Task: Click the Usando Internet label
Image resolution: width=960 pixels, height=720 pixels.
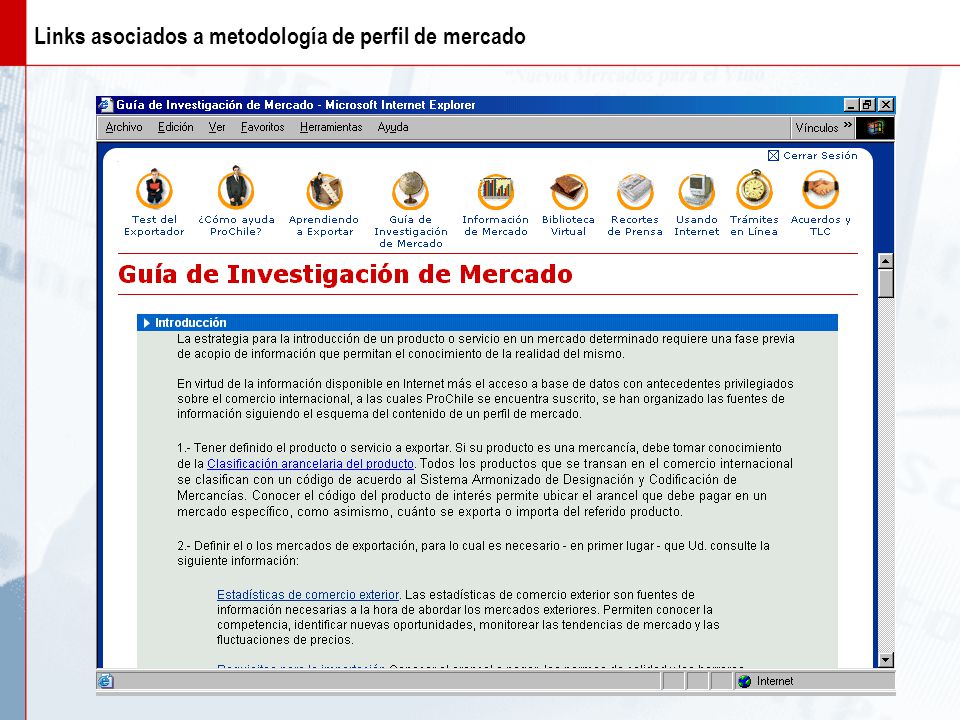Action: tap(697, 225)
